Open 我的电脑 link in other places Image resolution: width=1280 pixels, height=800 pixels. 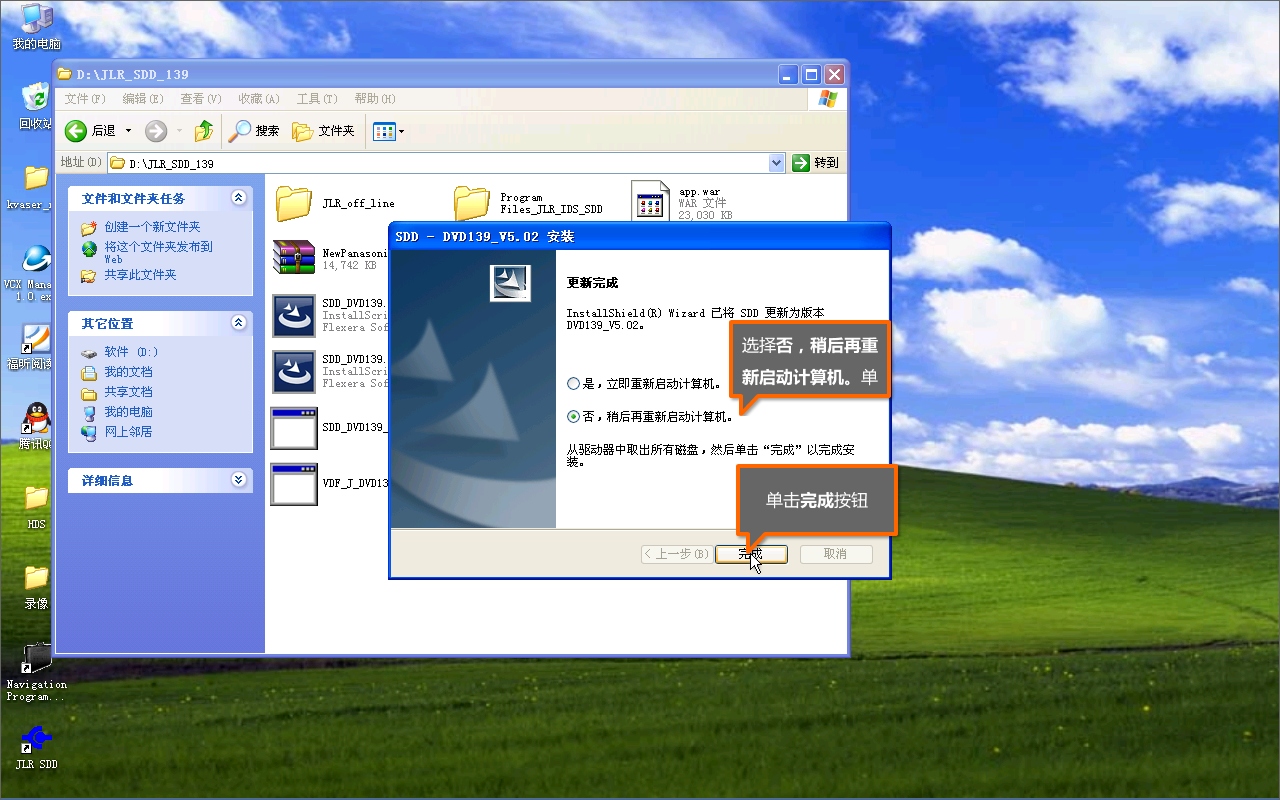(x=128, y=412)
